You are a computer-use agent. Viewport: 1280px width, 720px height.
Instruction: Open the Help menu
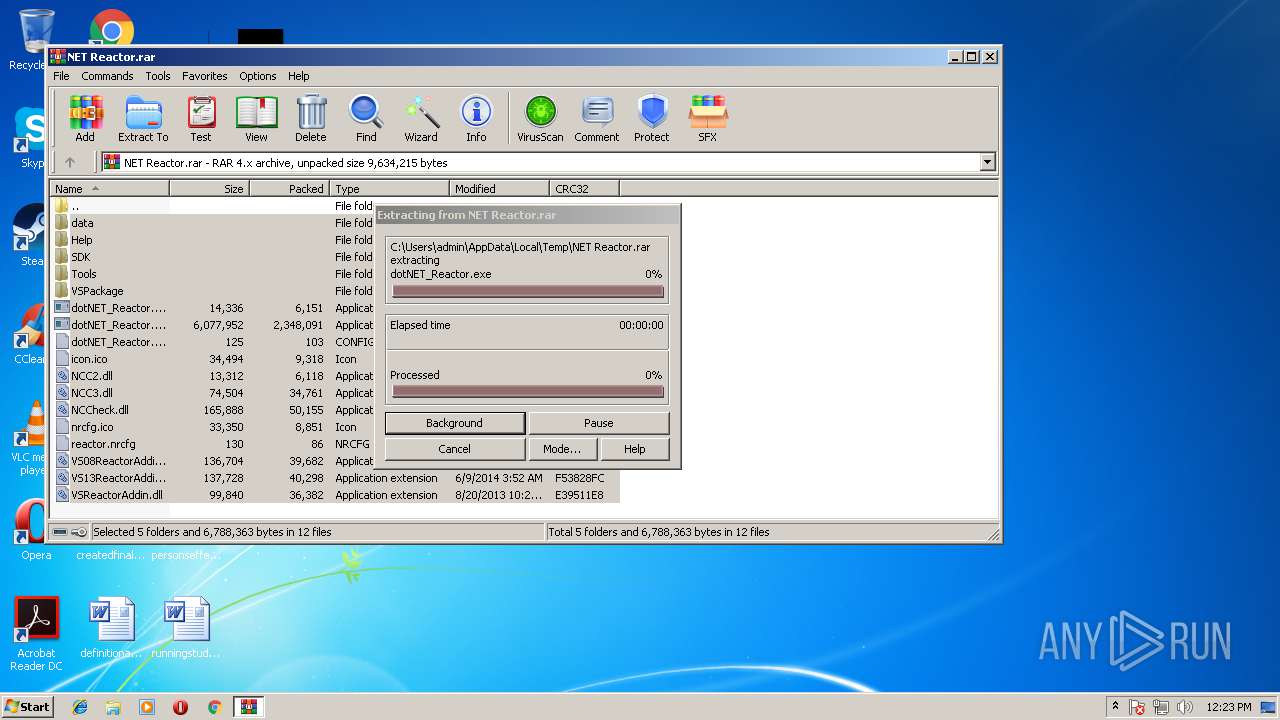tap(299, 76)
